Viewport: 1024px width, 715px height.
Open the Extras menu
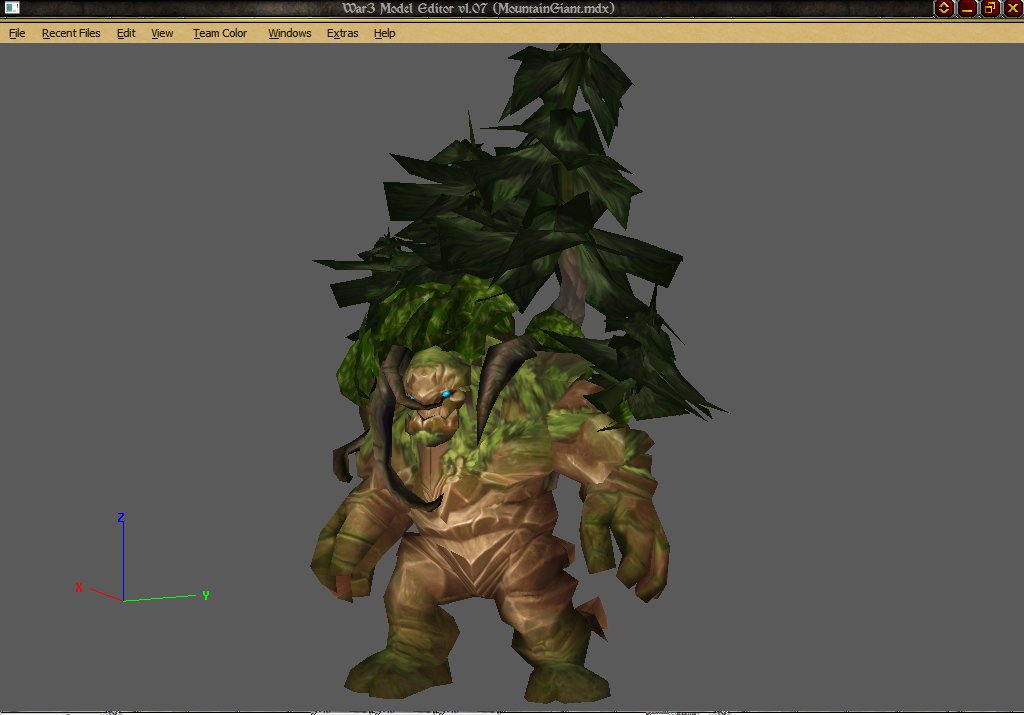(342, 33)
